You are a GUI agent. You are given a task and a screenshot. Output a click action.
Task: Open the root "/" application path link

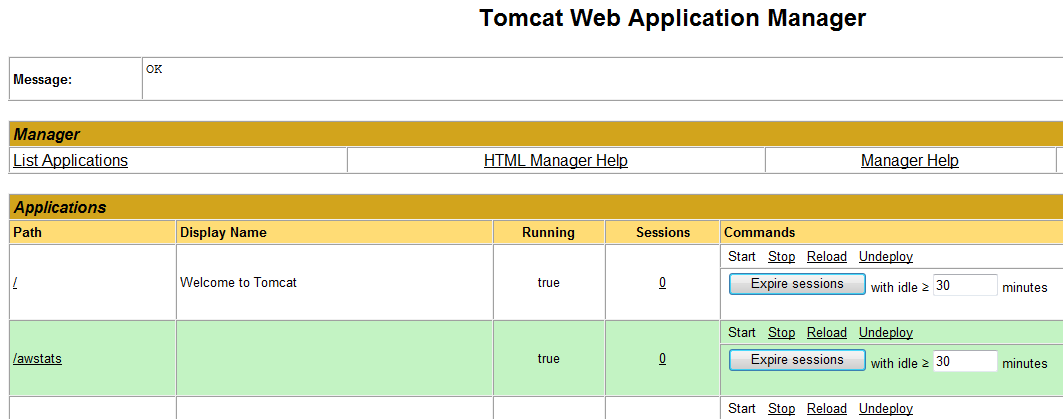pyautogui.click(x=15, y=283)
